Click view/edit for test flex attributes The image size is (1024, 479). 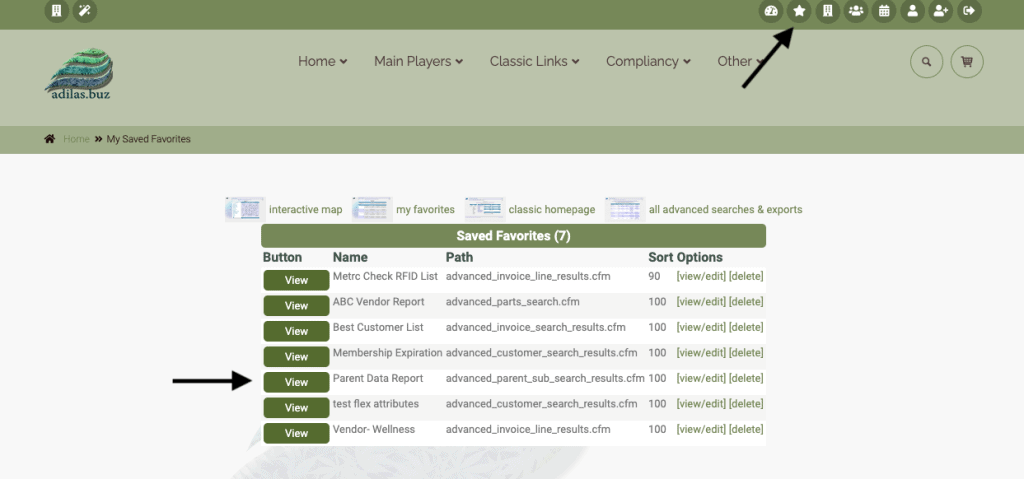point(701,404)
